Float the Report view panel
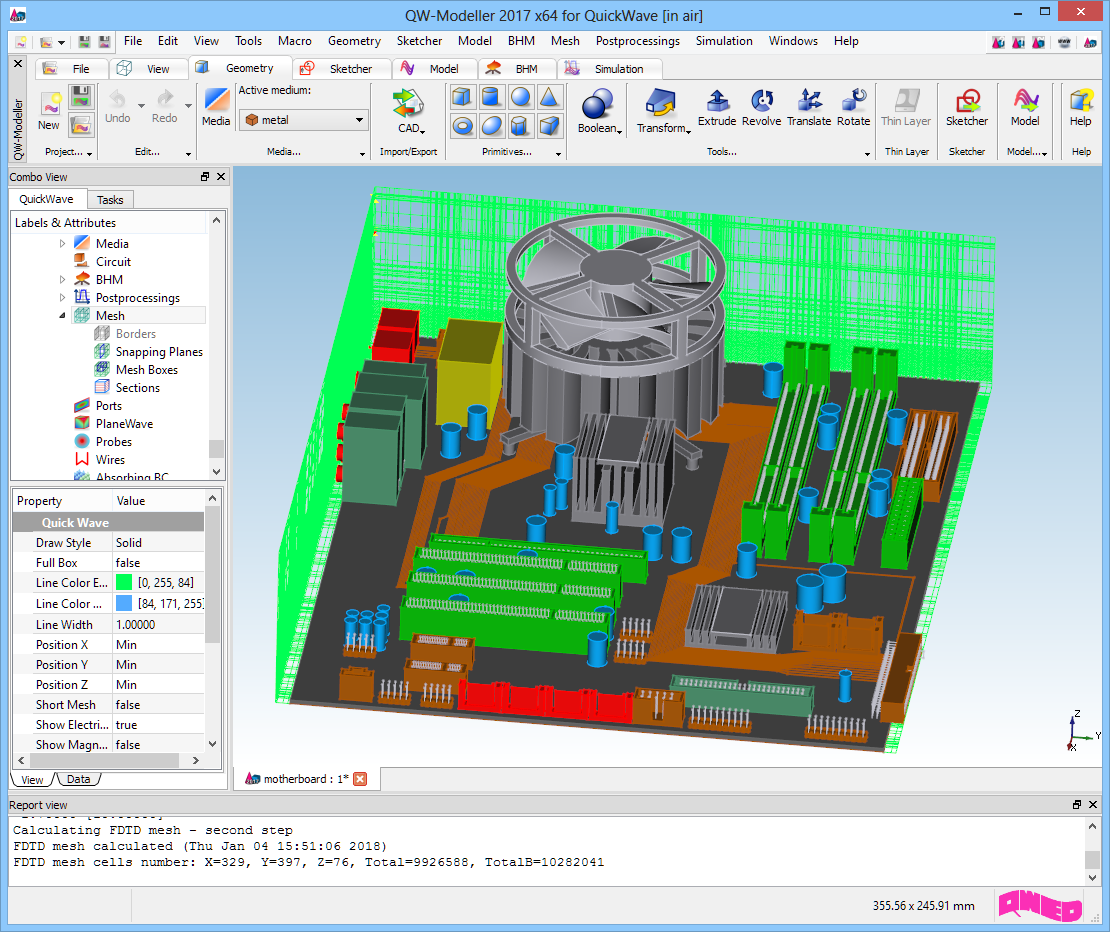 click(1077, 805)
